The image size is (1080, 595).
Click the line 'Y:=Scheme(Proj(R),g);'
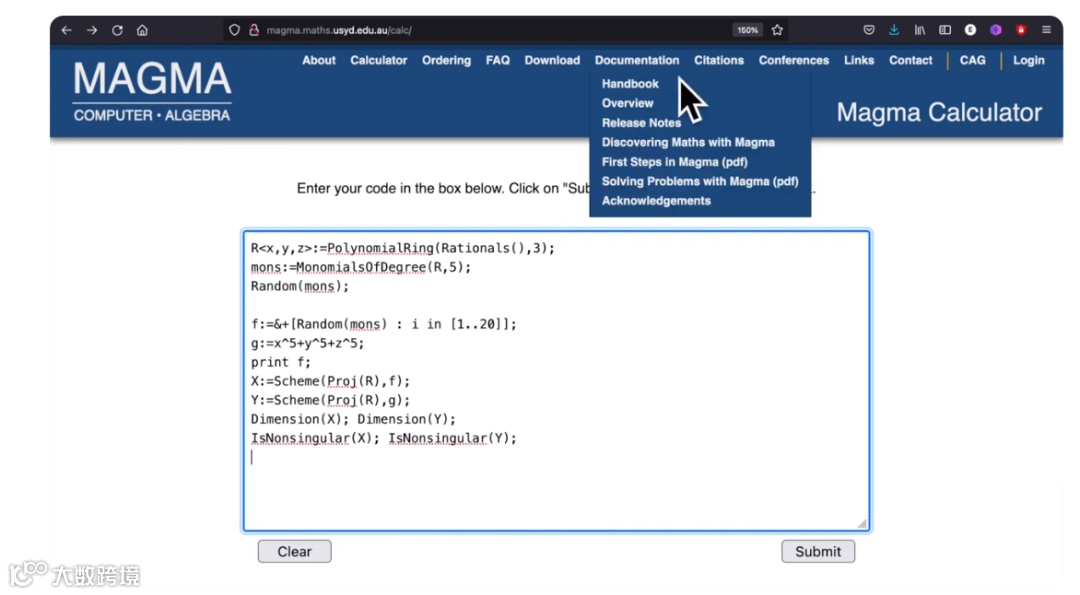(x=330, y=400)
